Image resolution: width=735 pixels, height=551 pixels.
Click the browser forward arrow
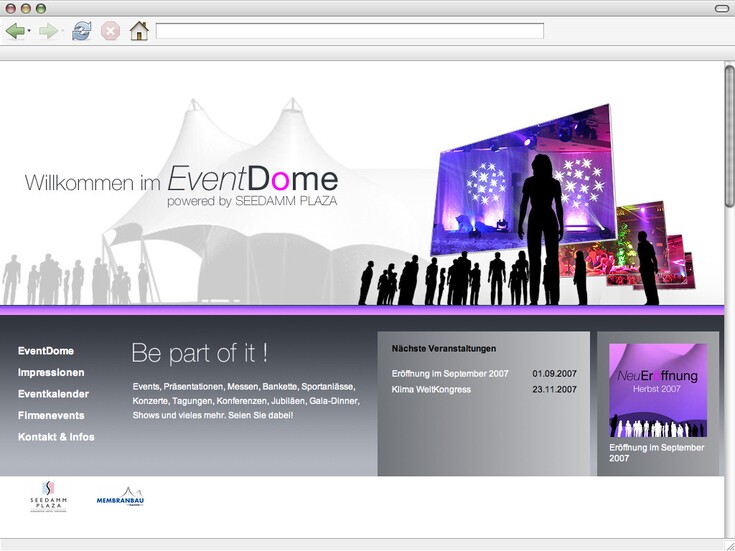click(48, 31)
